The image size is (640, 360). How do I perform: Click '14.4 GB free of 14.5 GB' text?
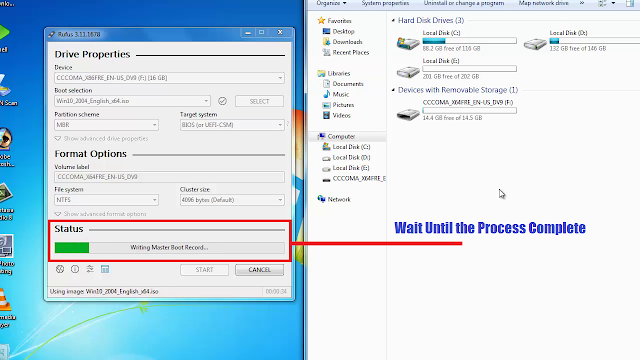point(452,118)
